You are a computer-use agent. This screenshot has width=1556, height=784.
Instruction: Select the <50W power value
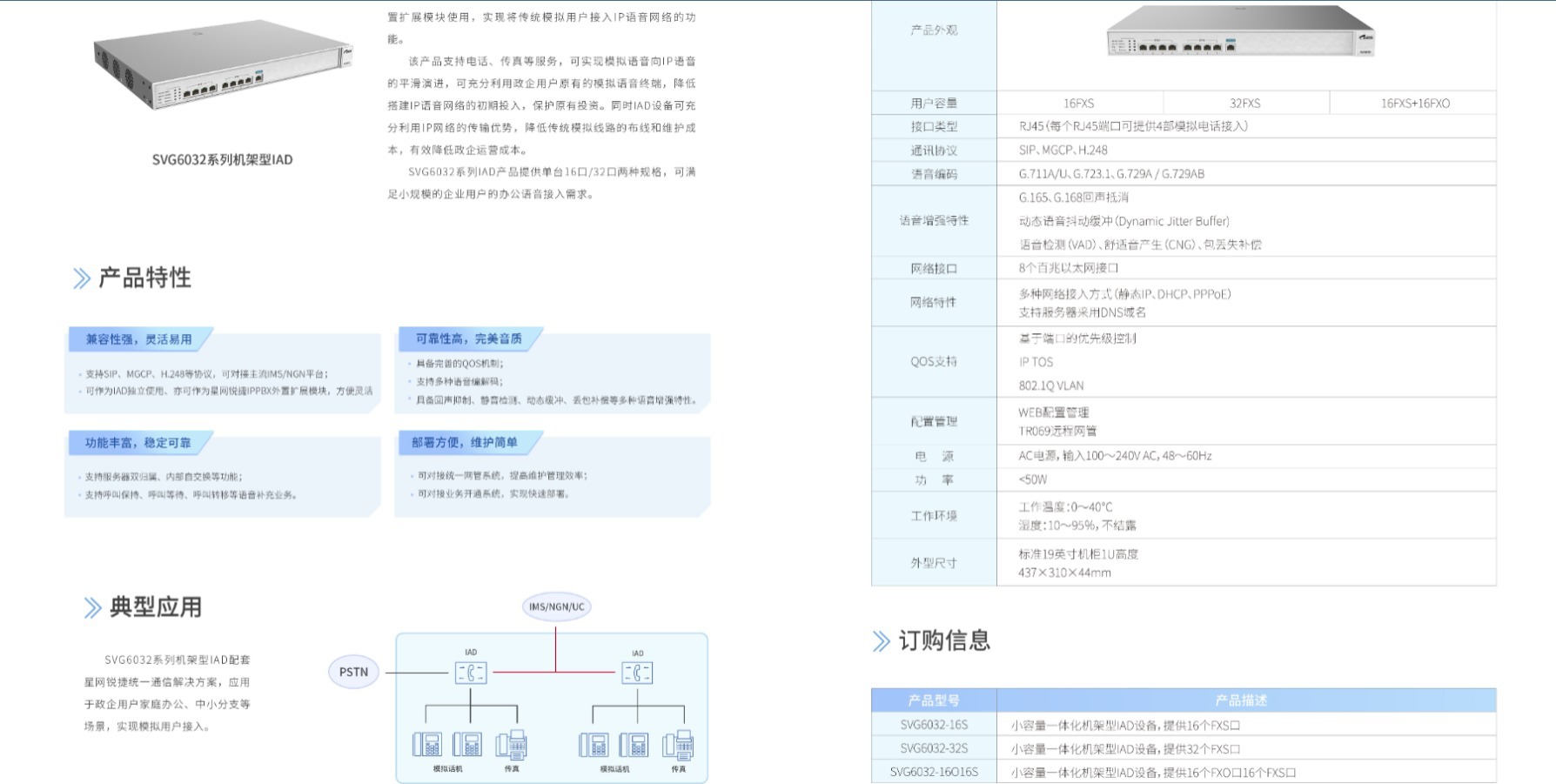click(x=1033, y=479)
